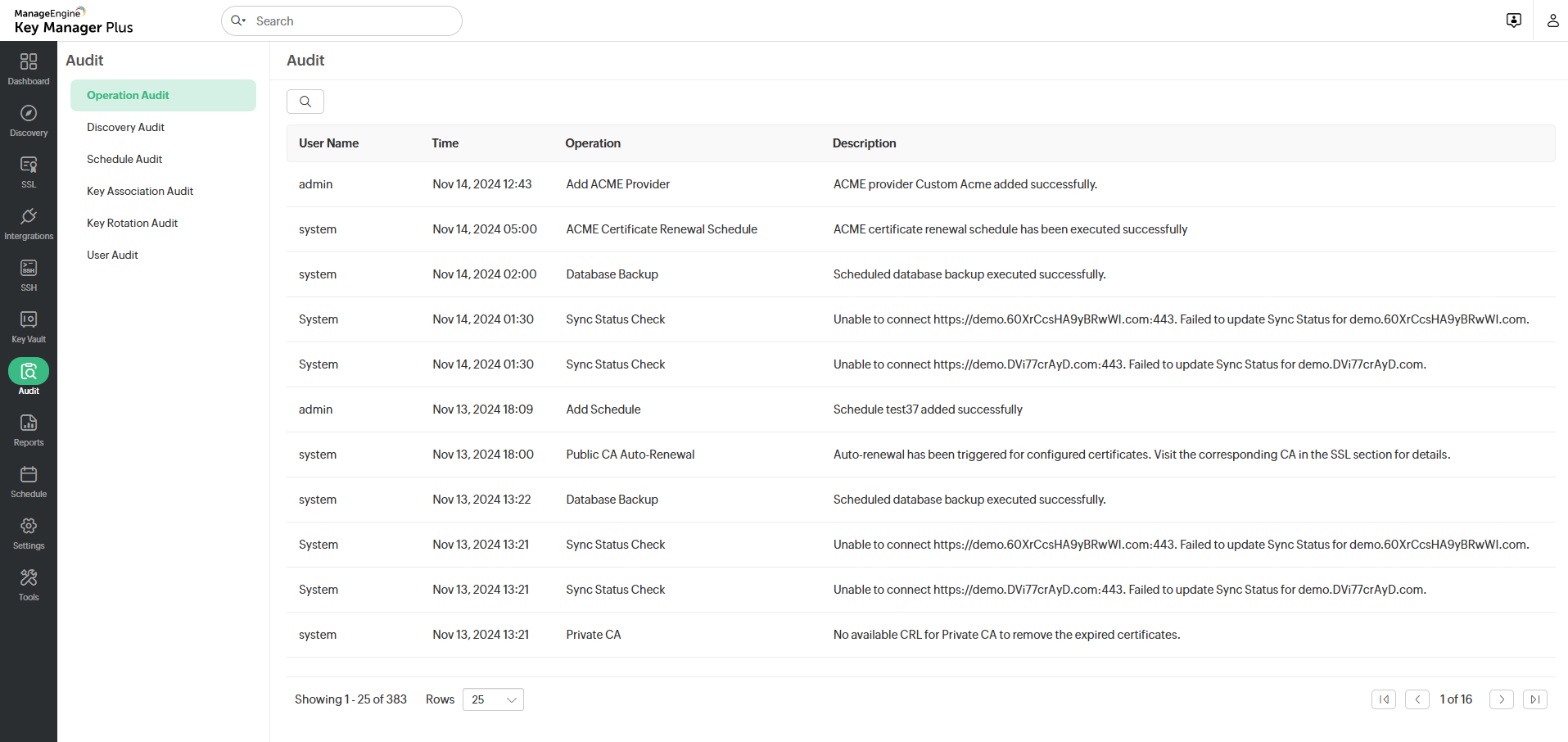Jump to the first audit page
The image size is (1568, 742).
pyautogui.click(x=1384, y=699)
